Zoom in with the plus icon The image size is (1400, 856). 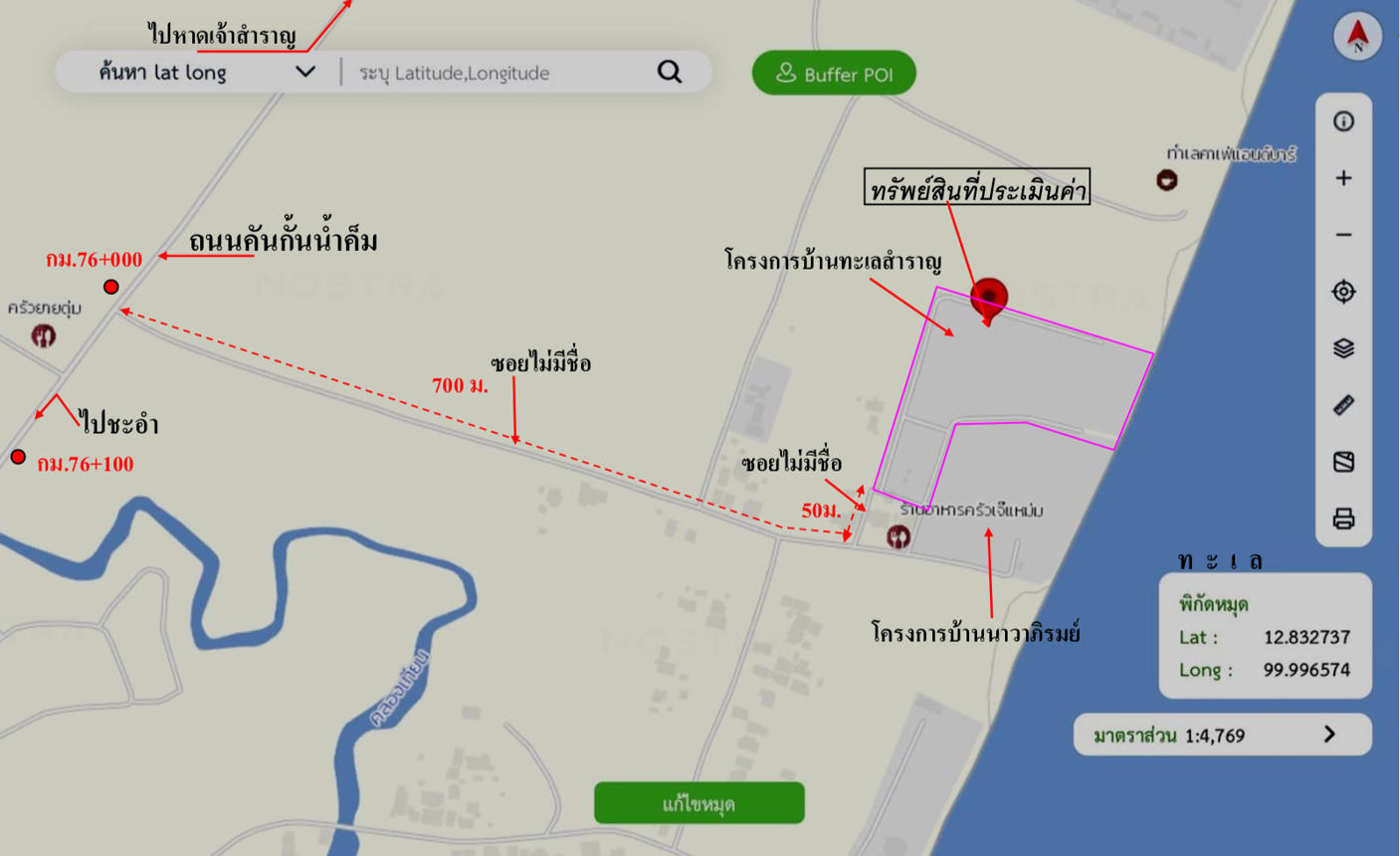click(x=1343, y=178)
